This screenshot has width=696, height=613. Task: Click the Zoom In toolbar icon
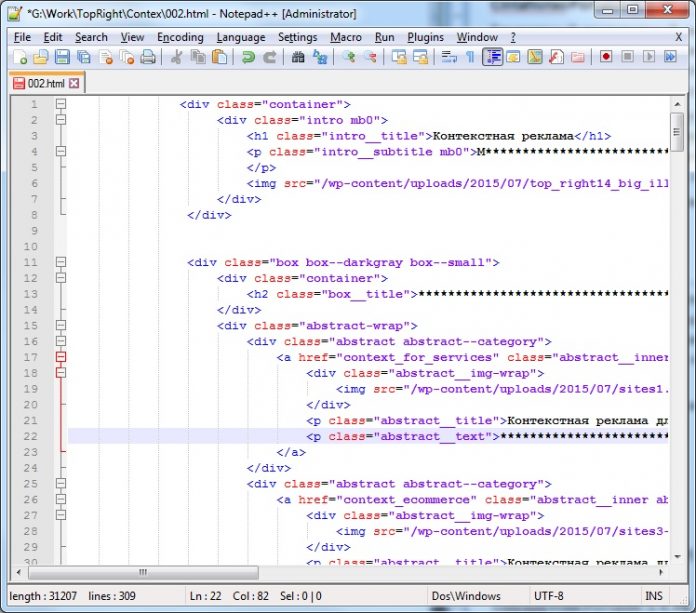349,58
